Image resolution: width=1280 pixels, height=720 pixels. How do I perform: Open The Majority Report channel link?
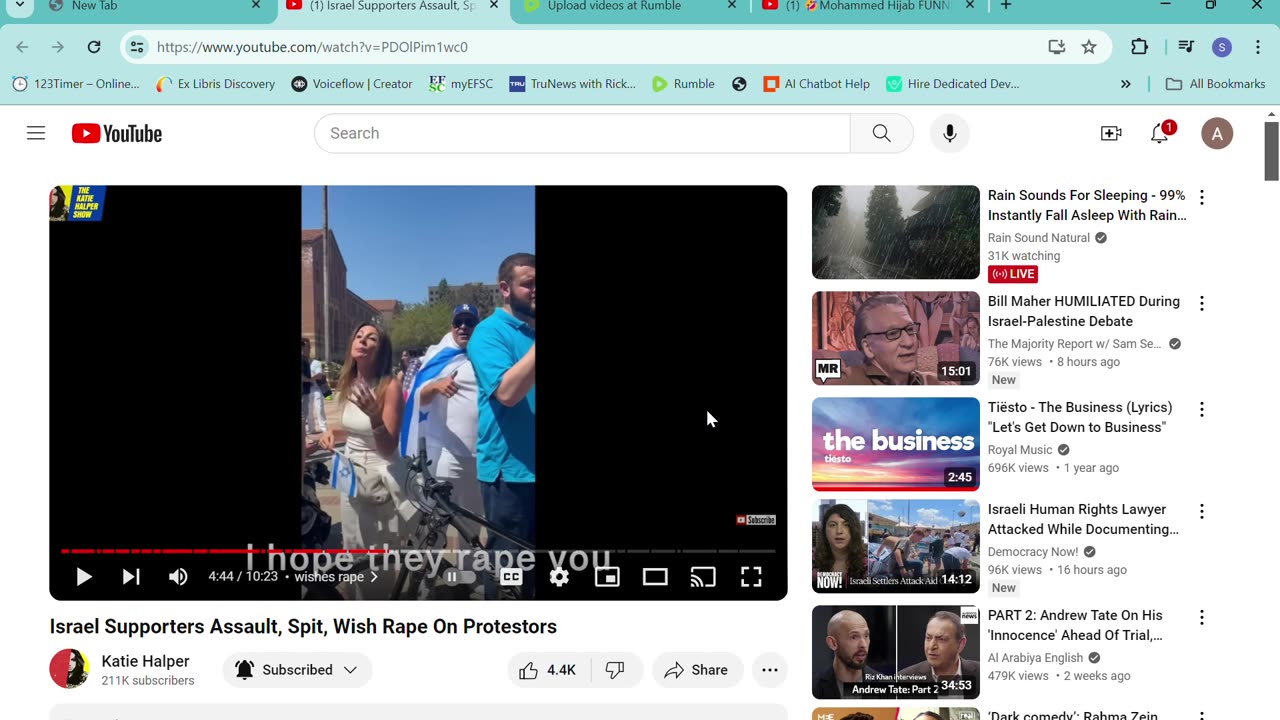(x=1075, y=344)
